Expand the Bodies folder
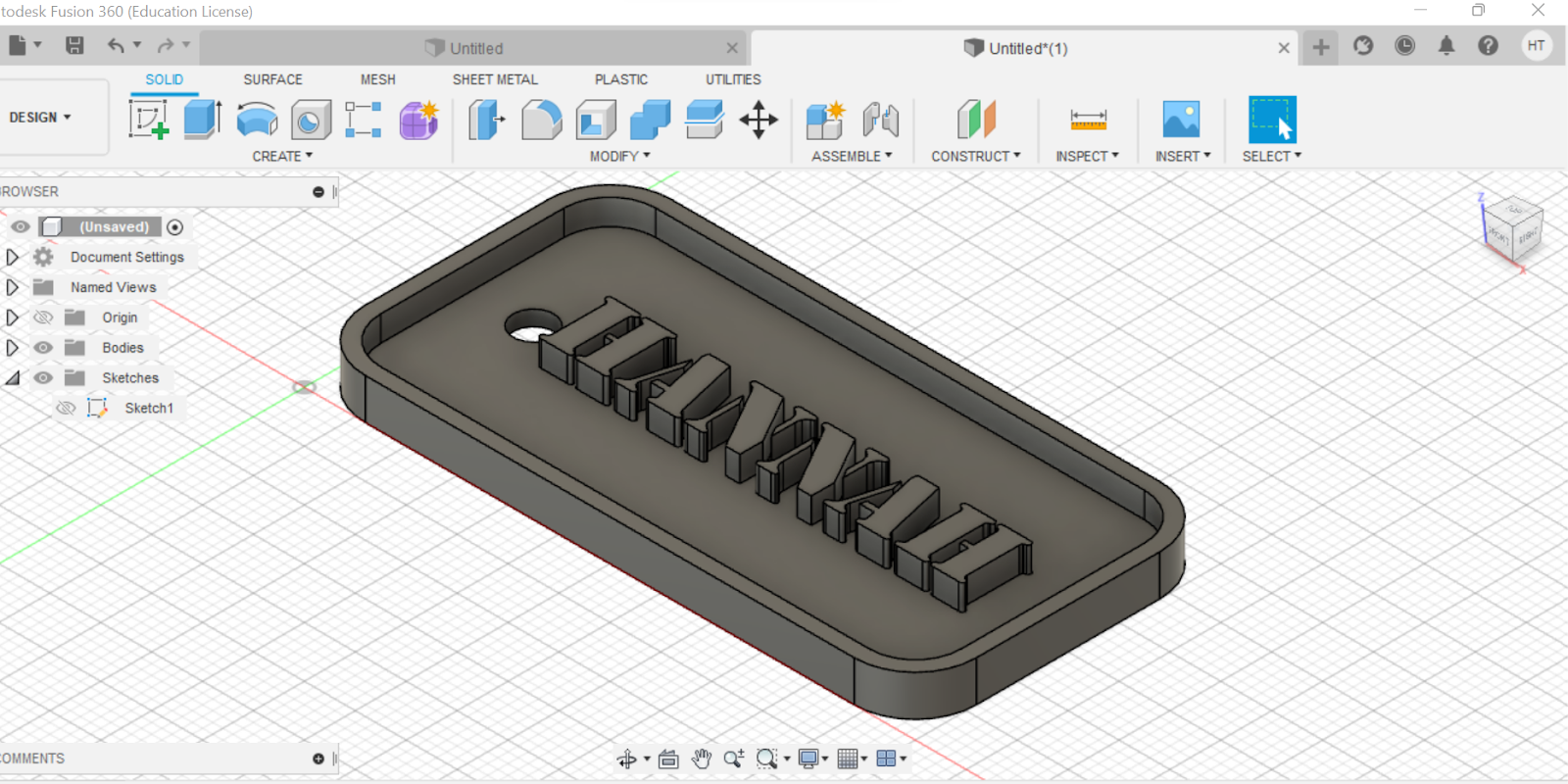Screen dimensions: 1568x784 12,348
